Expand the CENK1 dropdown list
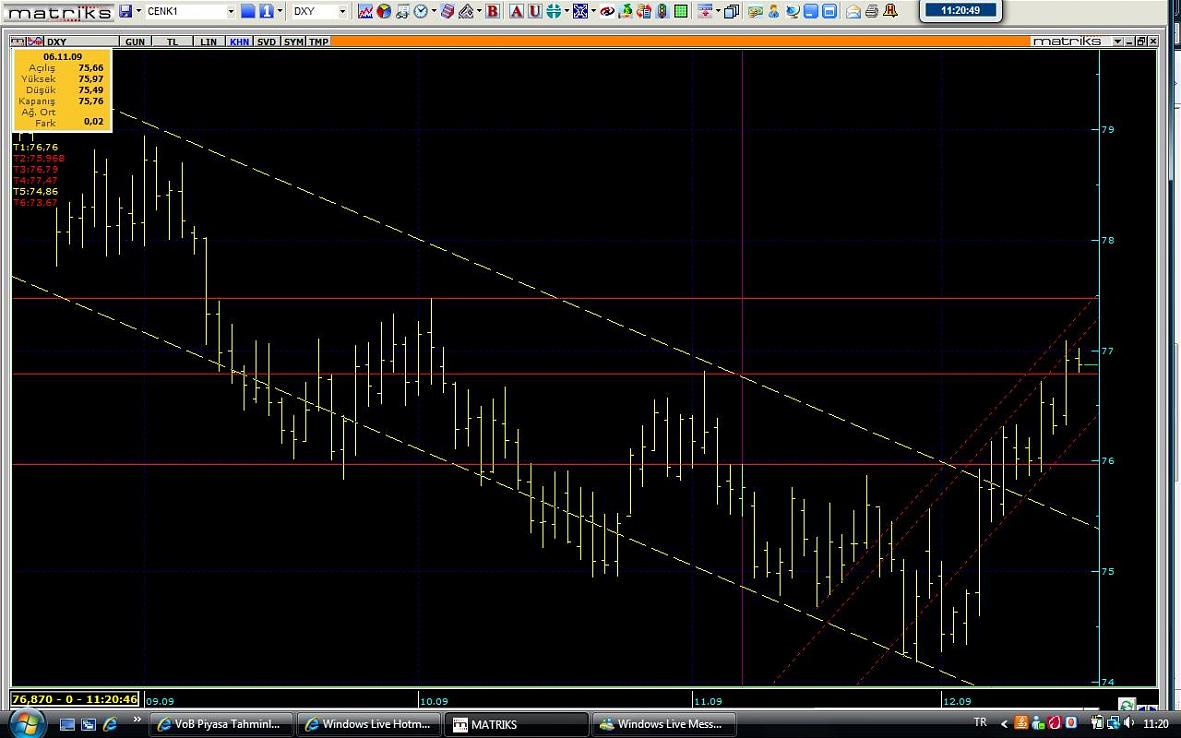The image size is (1181, 738). coord(230,11)
